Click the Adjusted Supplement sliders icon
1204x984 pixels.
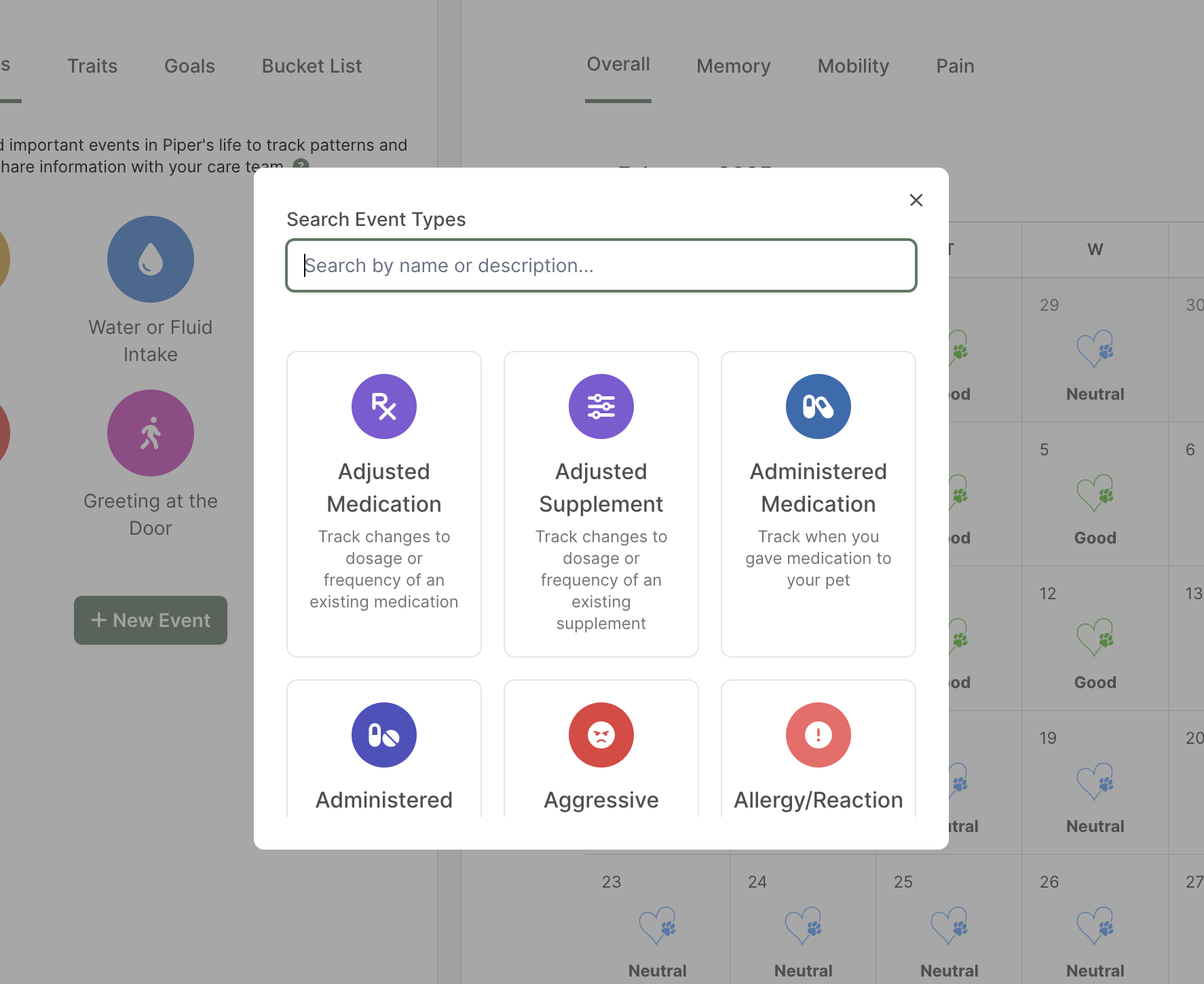click(601, 406)
